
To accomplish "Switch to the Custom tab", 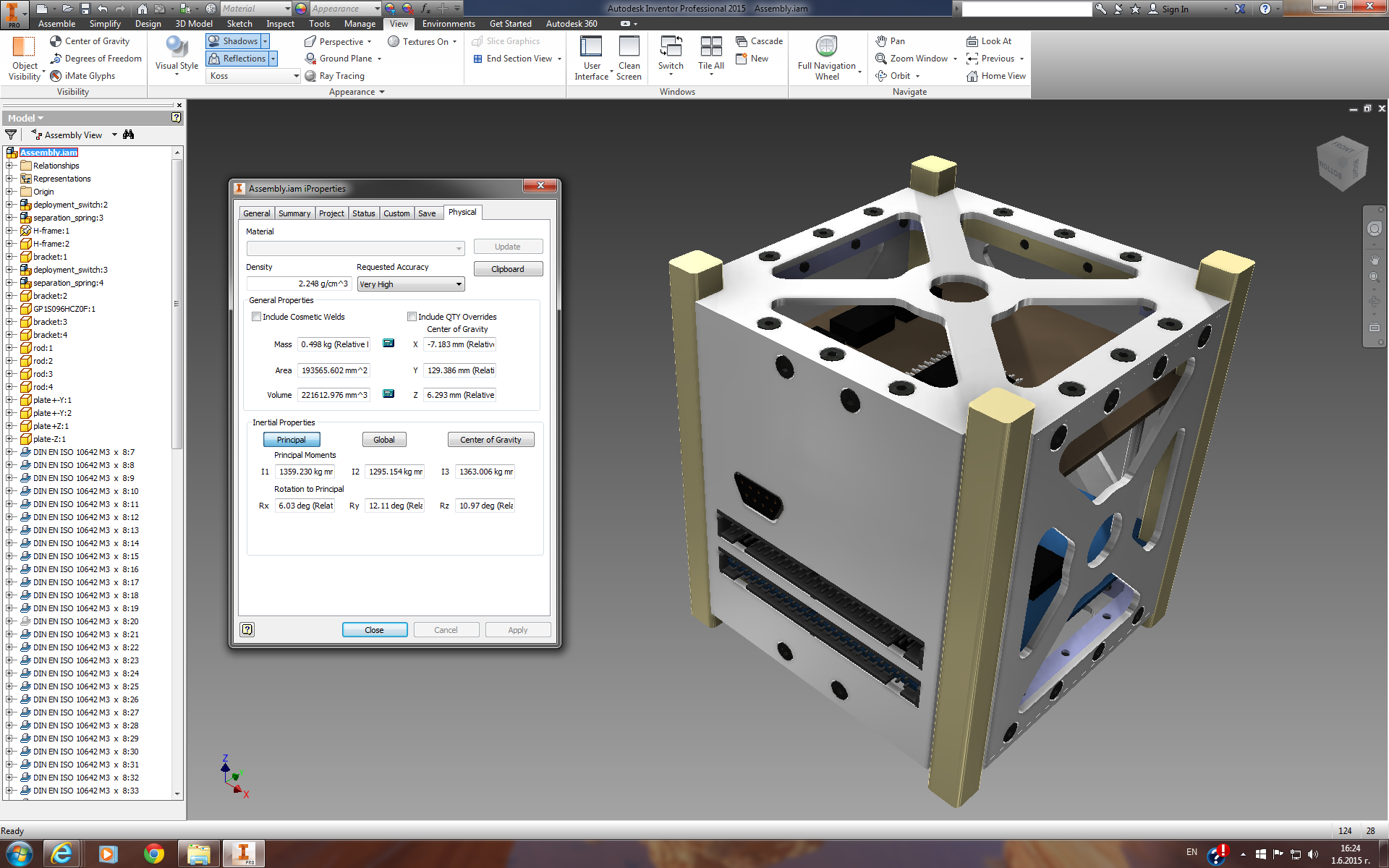I will (x=396, y=213).
